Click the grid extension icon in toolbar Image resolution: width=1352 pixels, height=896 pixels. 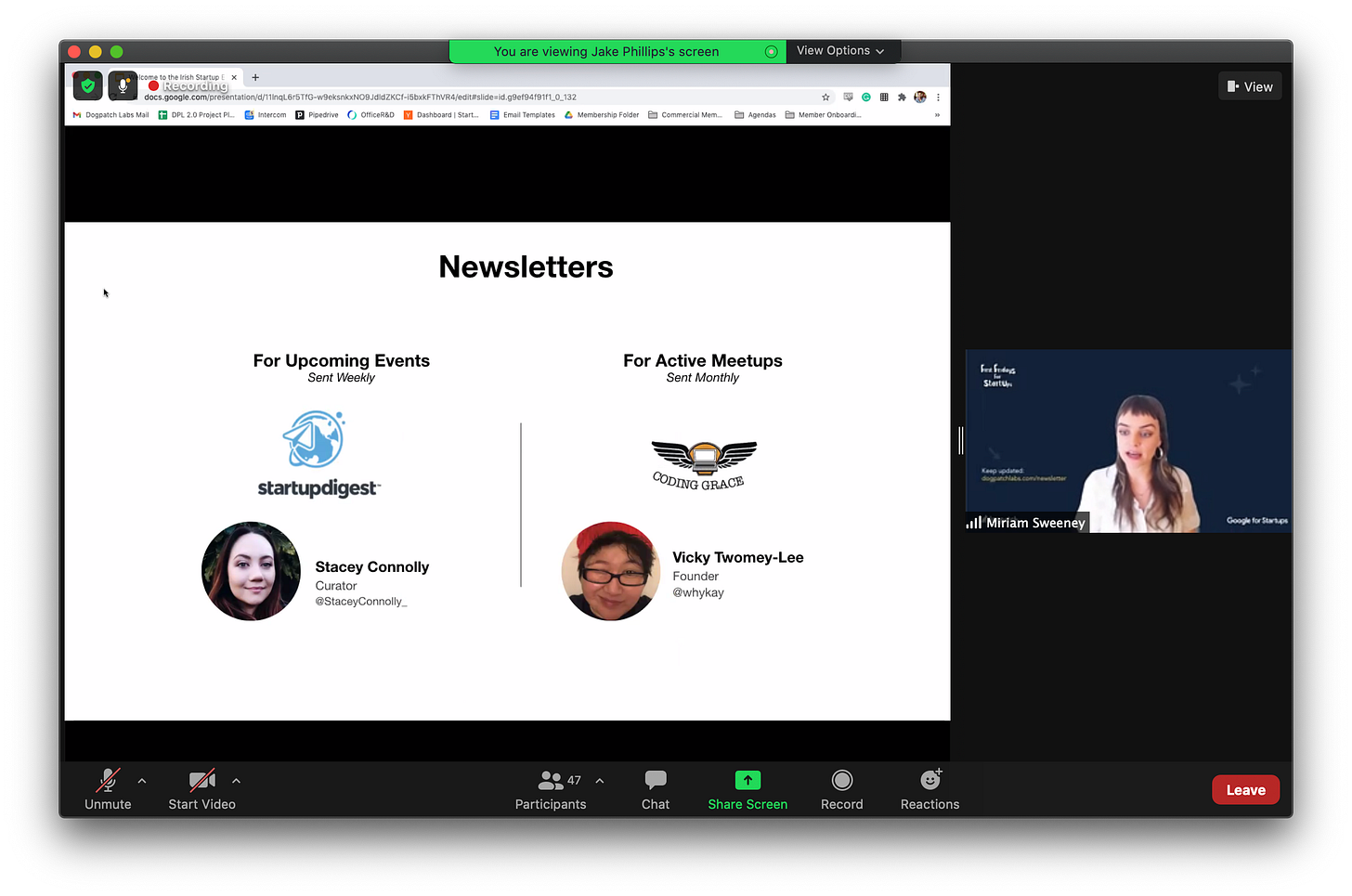[884, 97]
